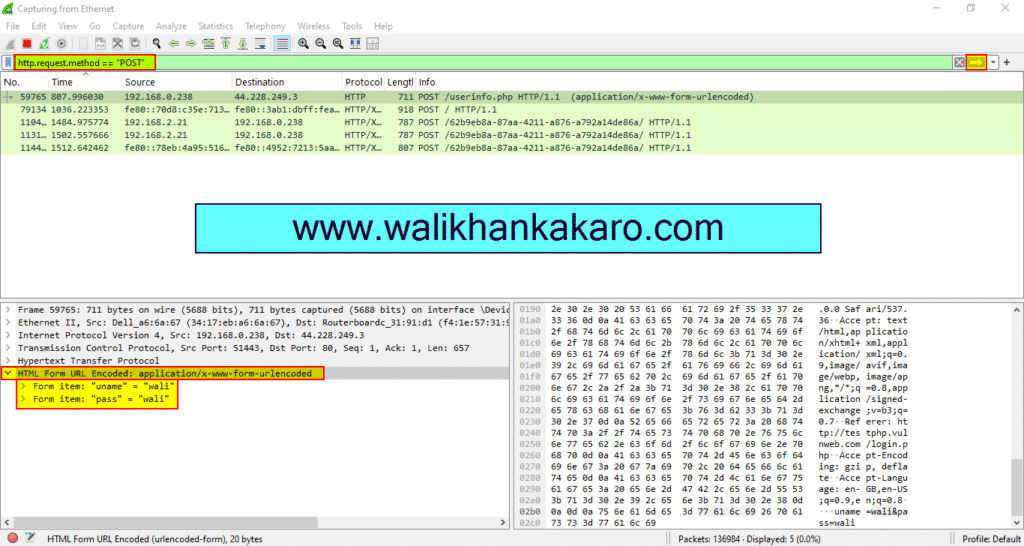Sort by the Destination column header
Image resolution: width=1024 pixels, height=546 pixels.
pos(287,82)
